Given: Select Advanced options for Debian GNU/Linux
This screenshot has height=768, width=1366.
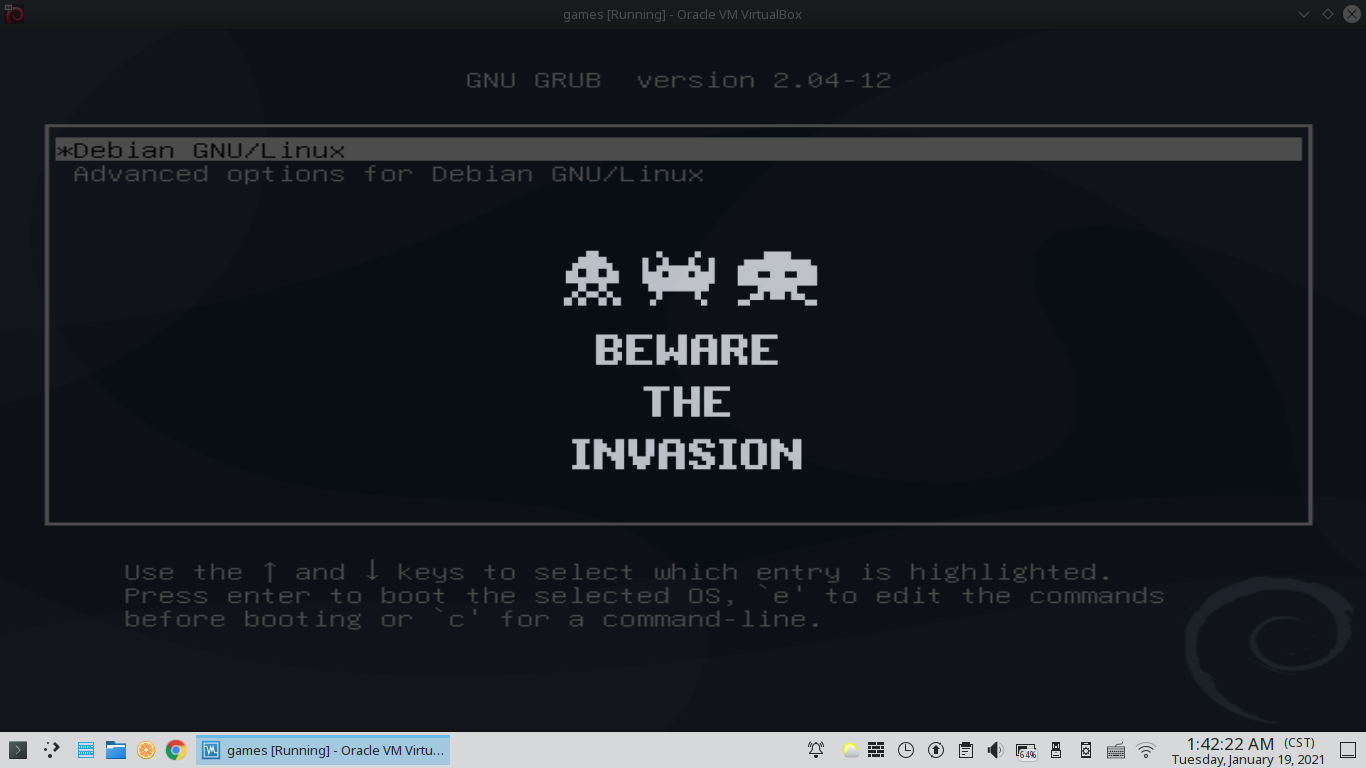Looking at the screenshot, I should point(388,174).
